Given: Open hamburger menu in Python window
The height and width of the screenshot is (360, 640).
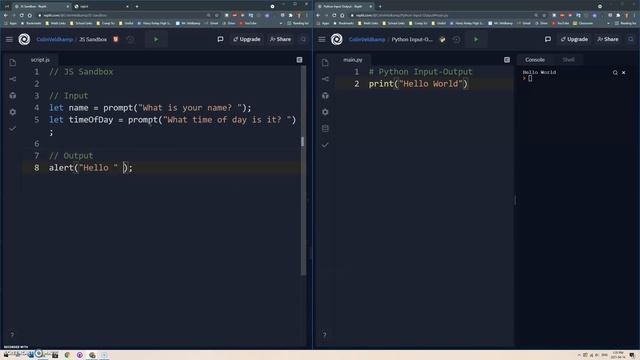Looking at the screenshot, I should [x=322, y=40].
